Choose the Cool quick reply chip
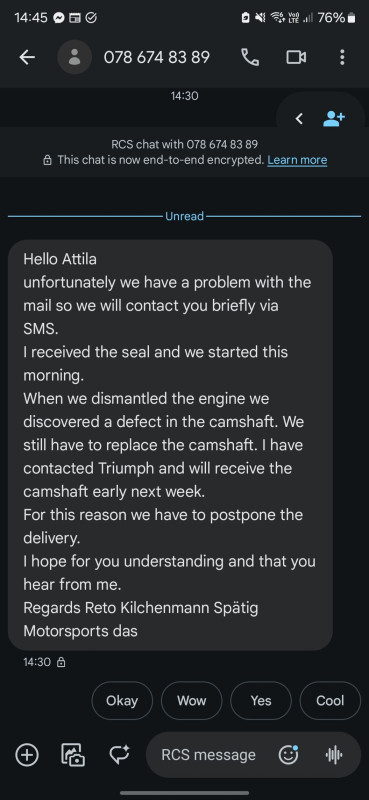This screenshot has height=800, width=369. tap(330, 701)
